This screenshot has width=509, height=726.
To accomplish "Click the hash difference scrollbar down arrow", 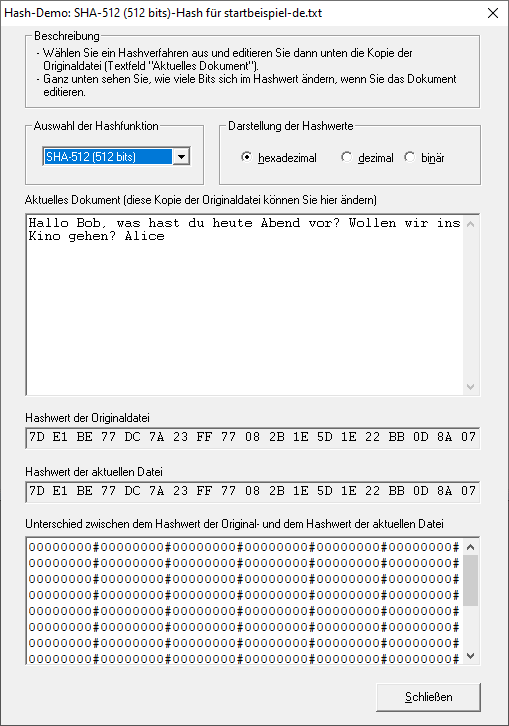I will pyautogui.click(x=471, y=656).
